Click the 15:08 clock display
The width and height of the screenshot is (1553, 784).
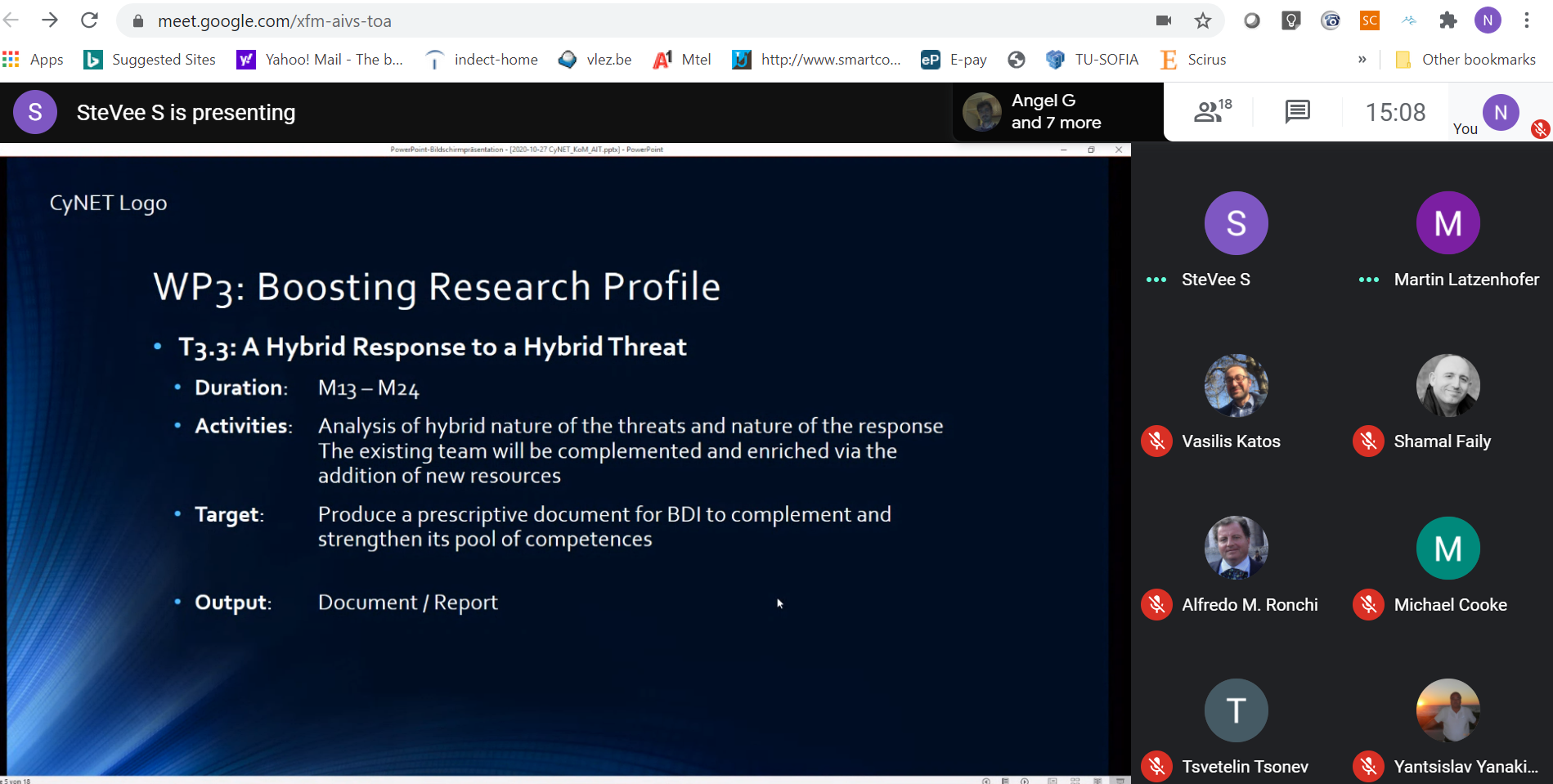coord(1395,112)
